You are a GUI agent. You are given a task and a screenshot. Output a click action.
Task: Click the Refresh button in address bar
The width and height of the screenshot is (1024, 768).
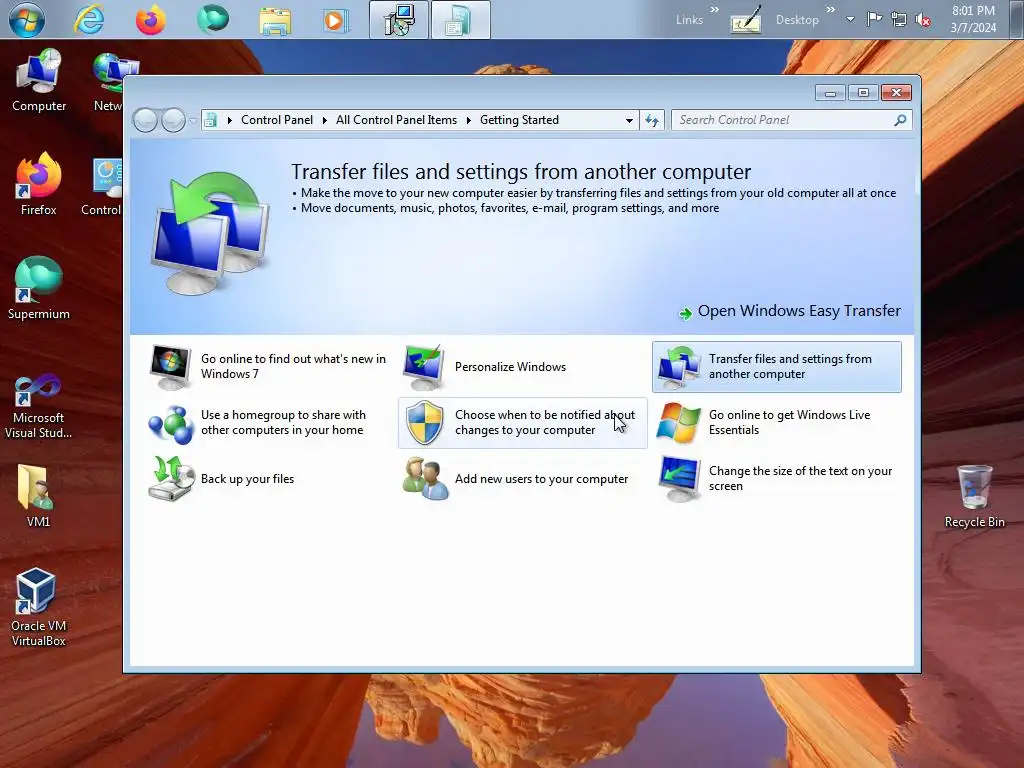coord(652,120)
